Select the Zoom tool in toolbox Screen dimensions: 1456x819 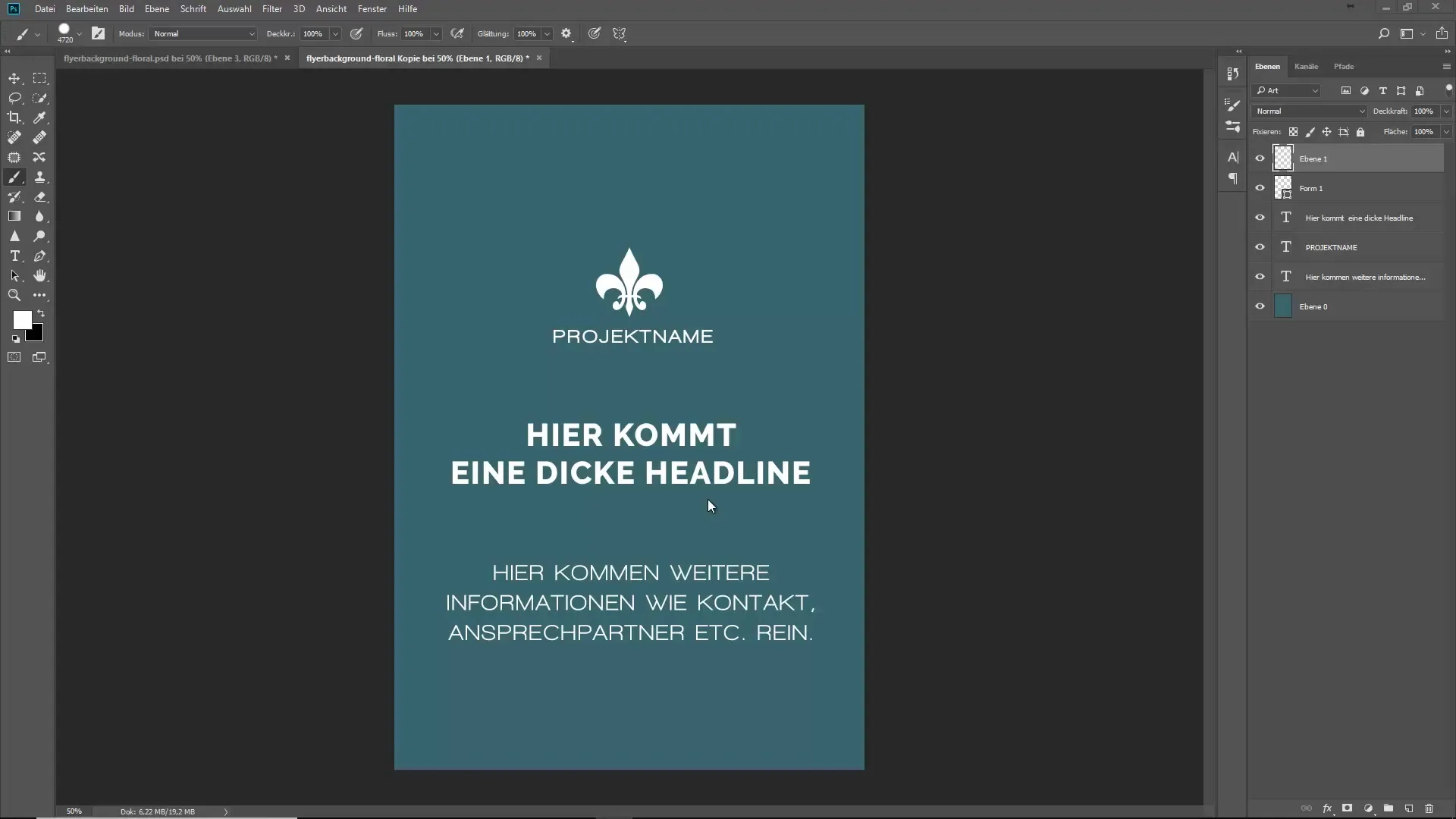pos(14,295)
